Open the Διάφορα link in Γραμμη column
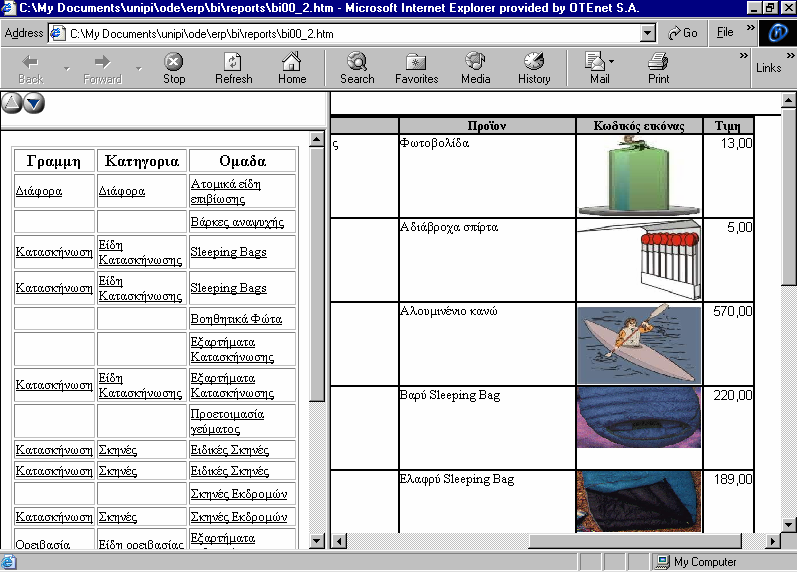This screenshot has height=572, width=797. (x=39, y=191)
